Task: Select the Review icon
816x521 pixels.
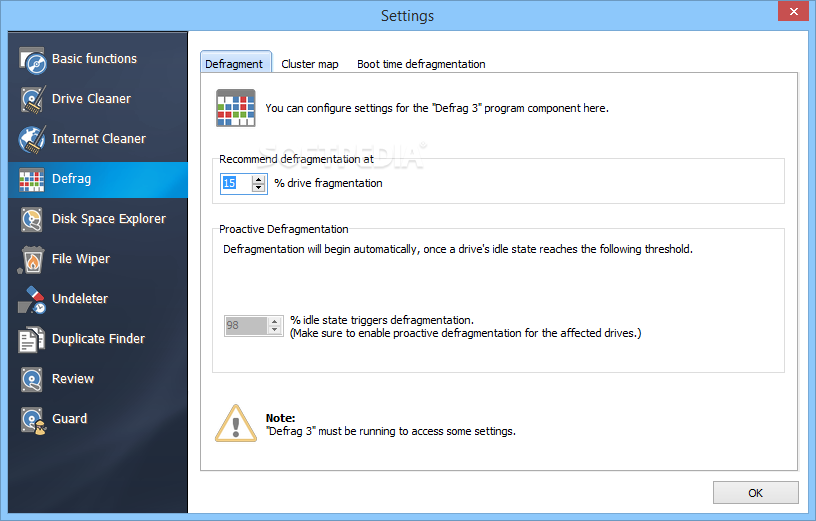Action: pos(32,379)
